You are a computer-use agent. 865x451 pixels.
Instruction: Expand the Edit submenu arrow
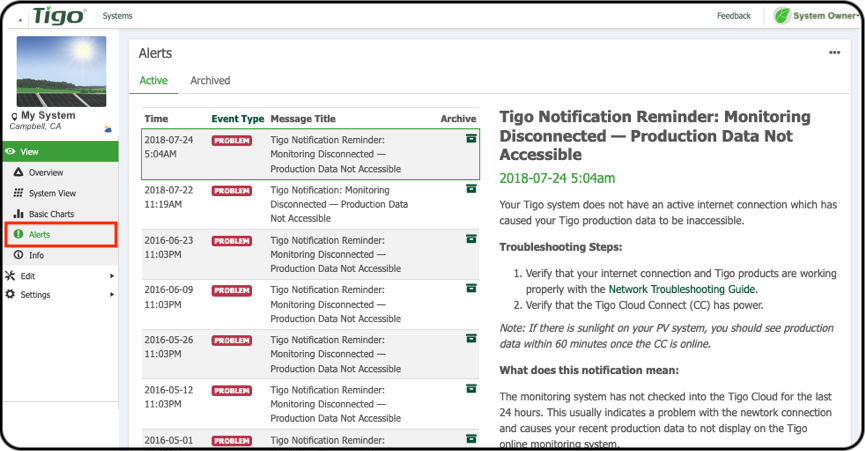point(111,276)
